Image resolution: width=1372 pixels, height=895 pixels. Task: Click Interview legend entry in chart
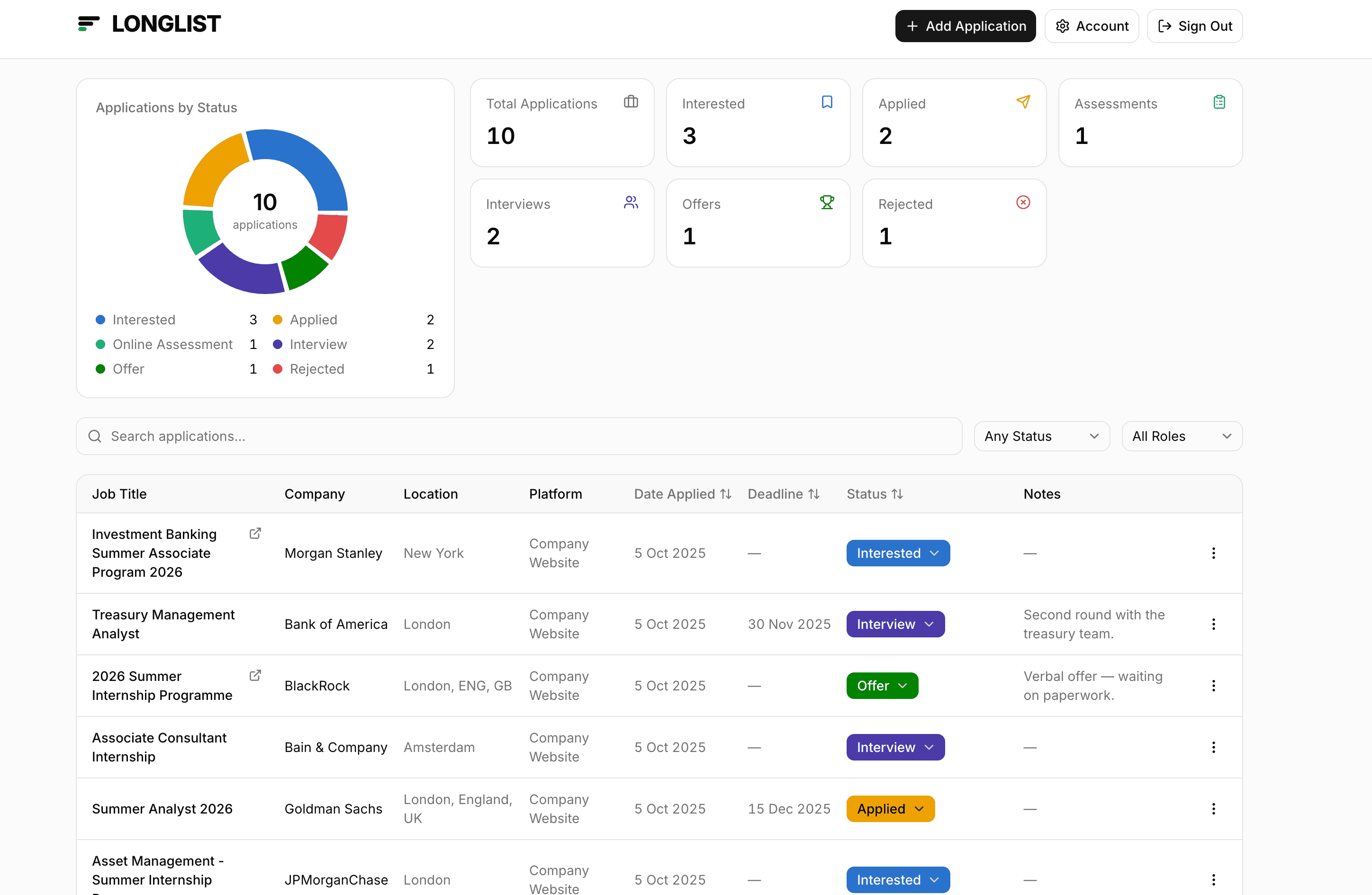click(x=353, y=345)
